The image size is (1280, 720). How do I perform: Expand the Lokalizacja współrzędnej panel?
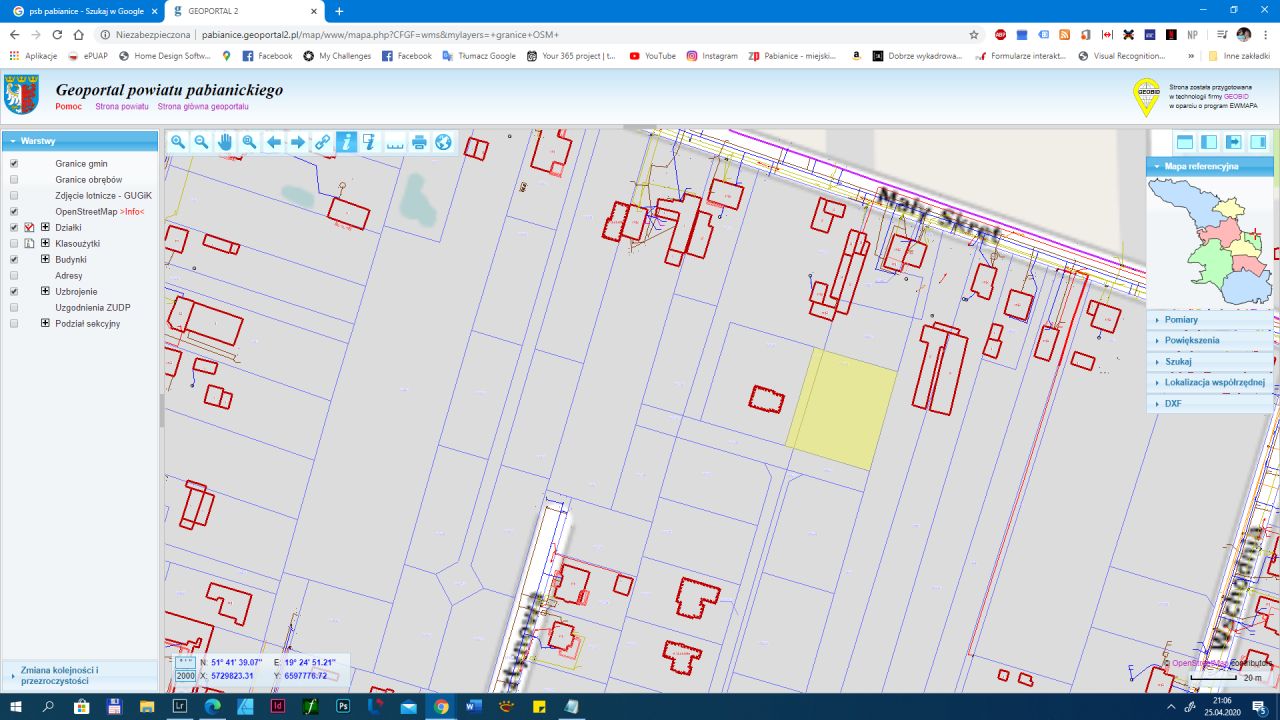1210,382
